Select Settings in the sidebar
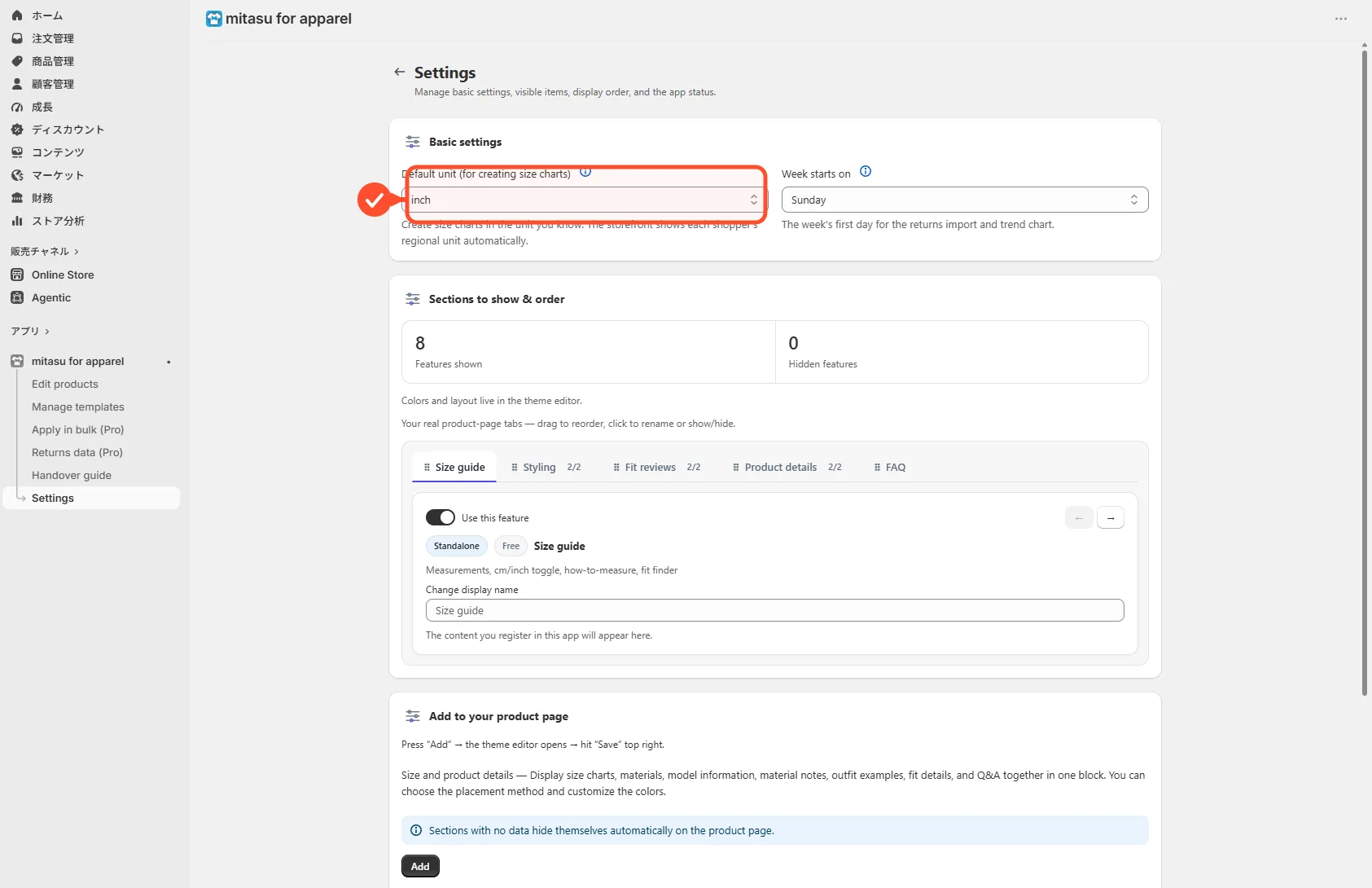The width and height of the screenshot is (1372, 888). (91, 498)
